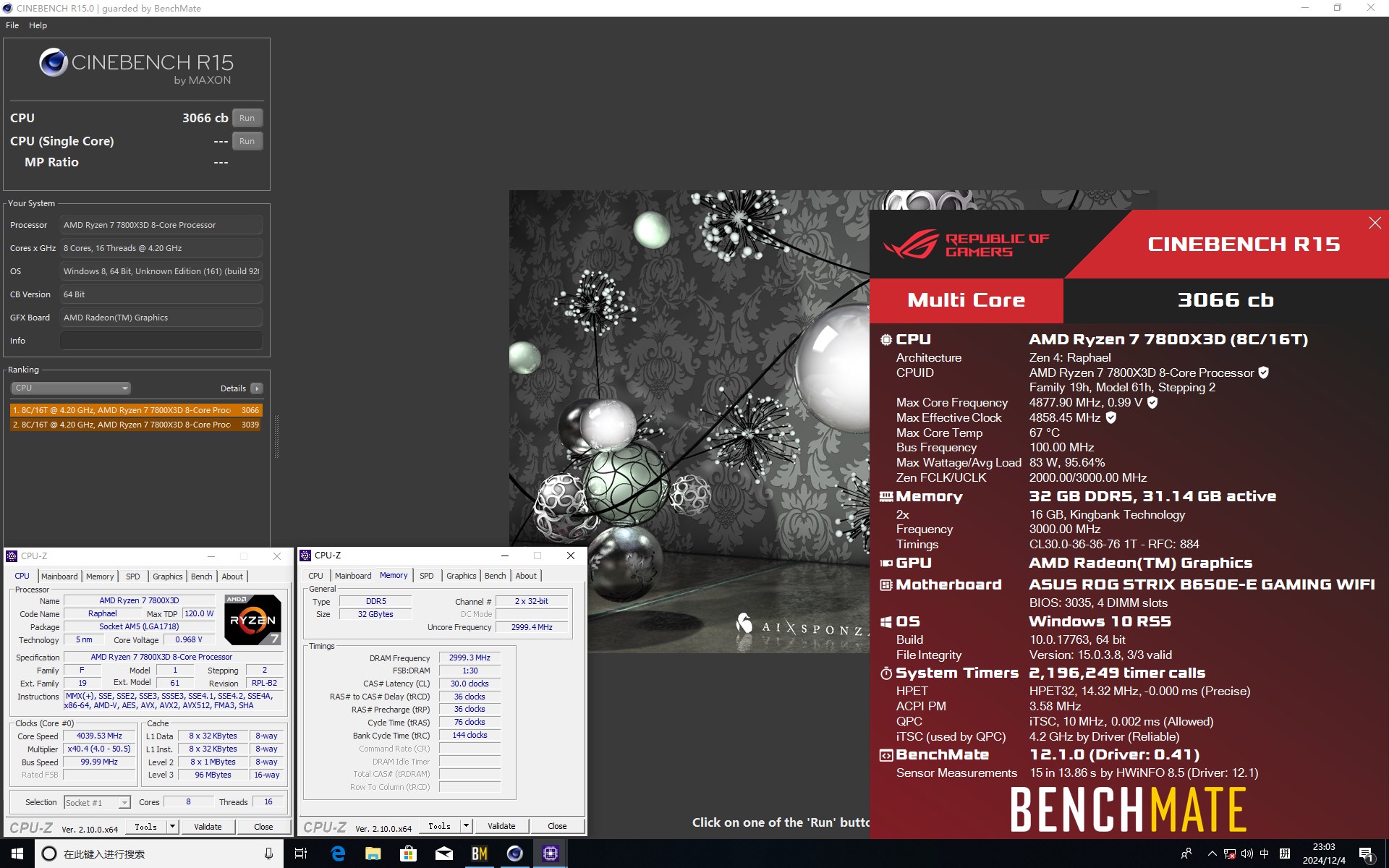Expand Tools dropdown arrow in processor CPU-Z window
This screenshot has height=868, width=1389.
[172, 827]
